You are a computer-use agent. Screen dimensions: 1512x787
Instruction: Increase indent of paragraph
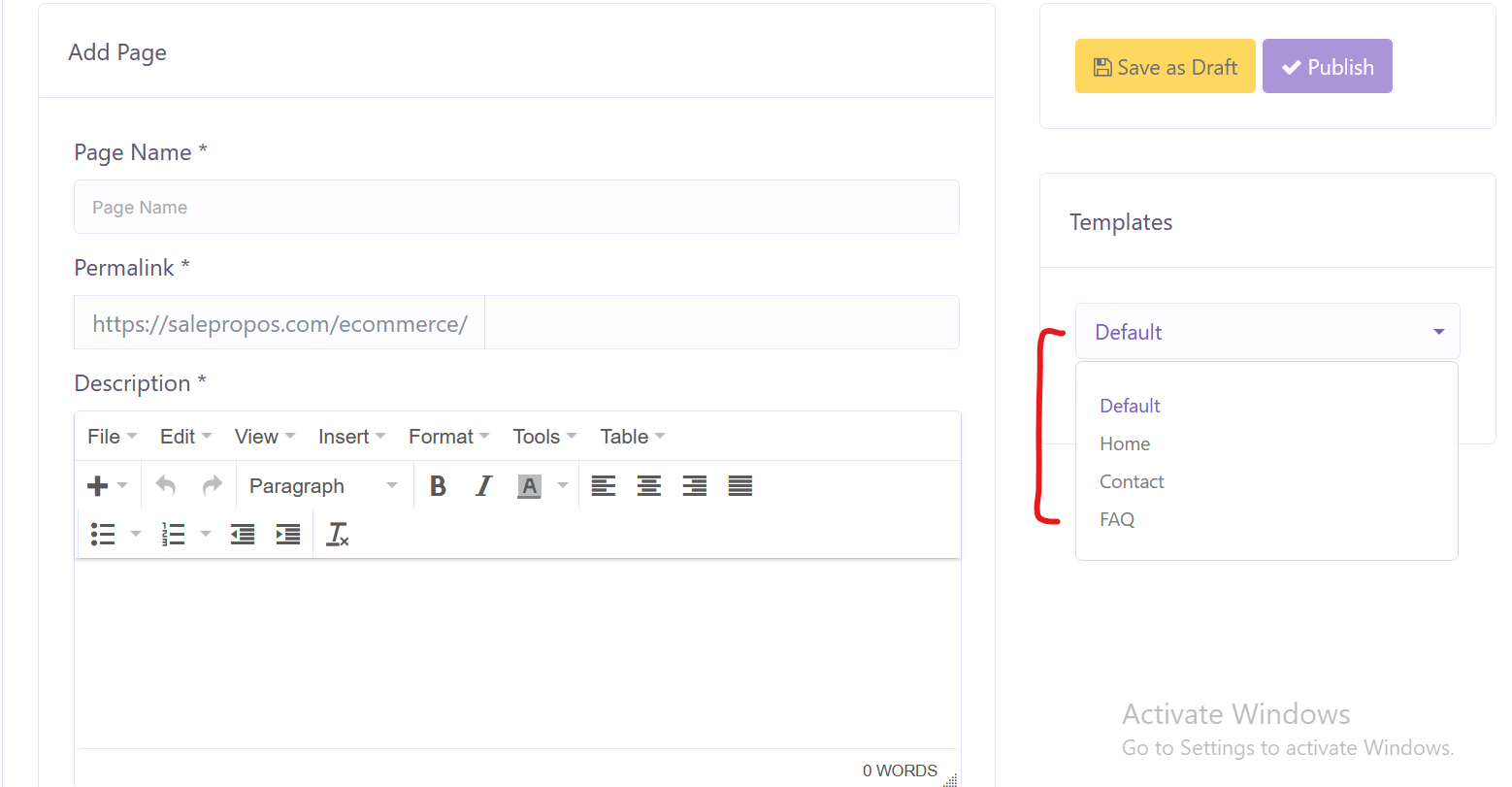tap(288, 535)
